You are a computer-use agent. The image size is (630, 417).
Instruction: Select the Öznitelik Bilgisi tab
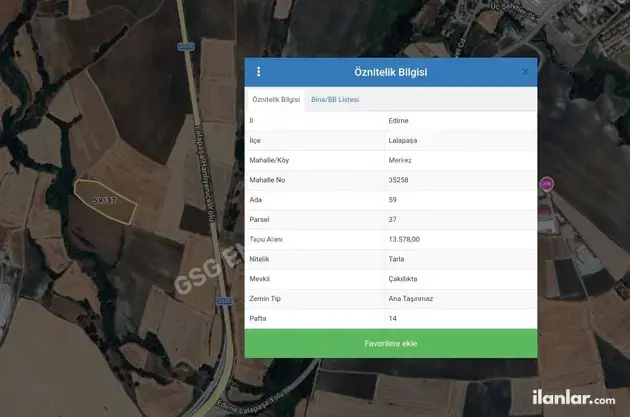(x=276, y=99)
